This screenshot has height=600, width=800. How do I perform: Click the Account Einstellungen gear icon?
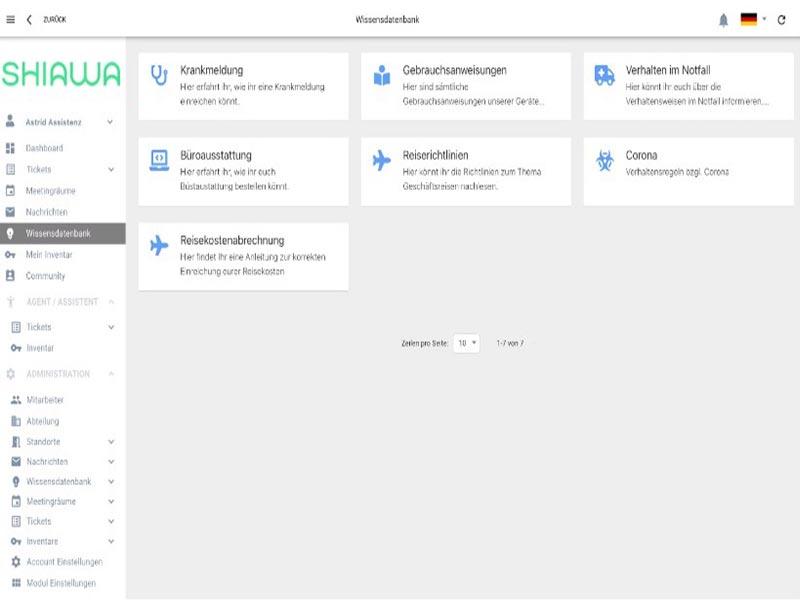pos(16,562)
